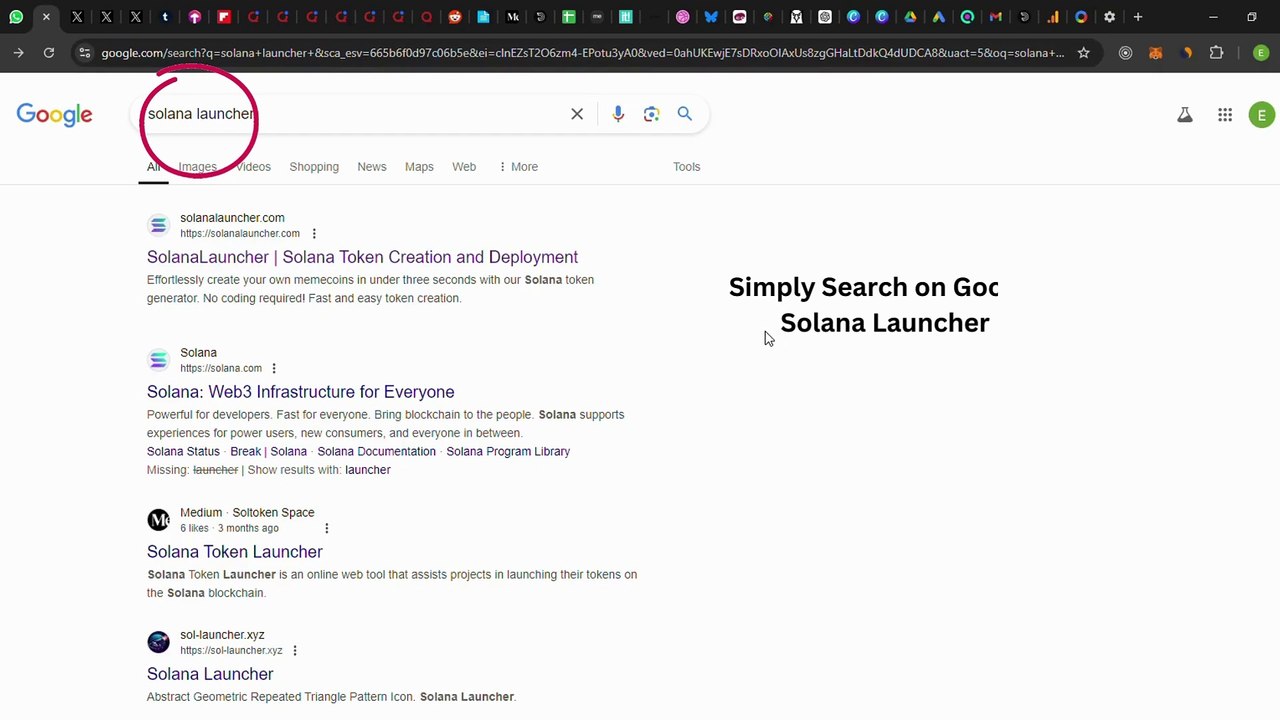This screenshot has height=720, width=1280.
Task: Switch to the Flipboard browser tab
Action: (224, 17)
